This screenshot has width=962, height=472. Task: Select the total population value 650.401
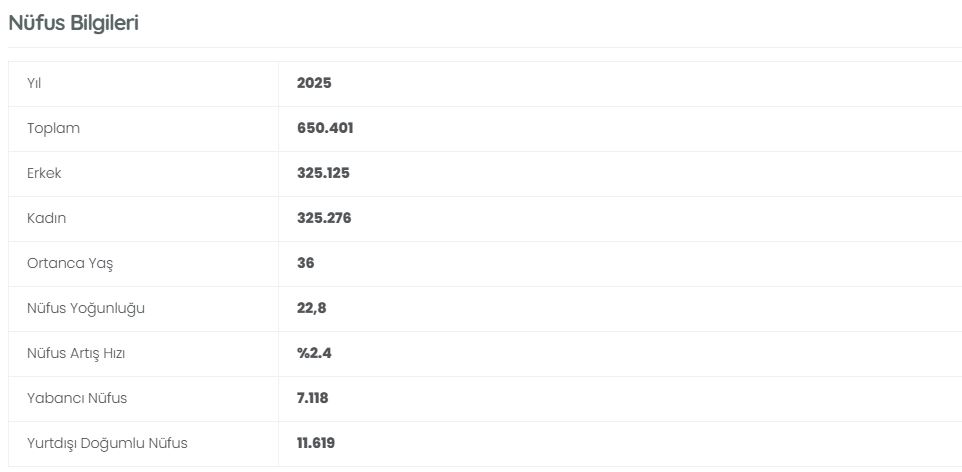click(325, 128)
